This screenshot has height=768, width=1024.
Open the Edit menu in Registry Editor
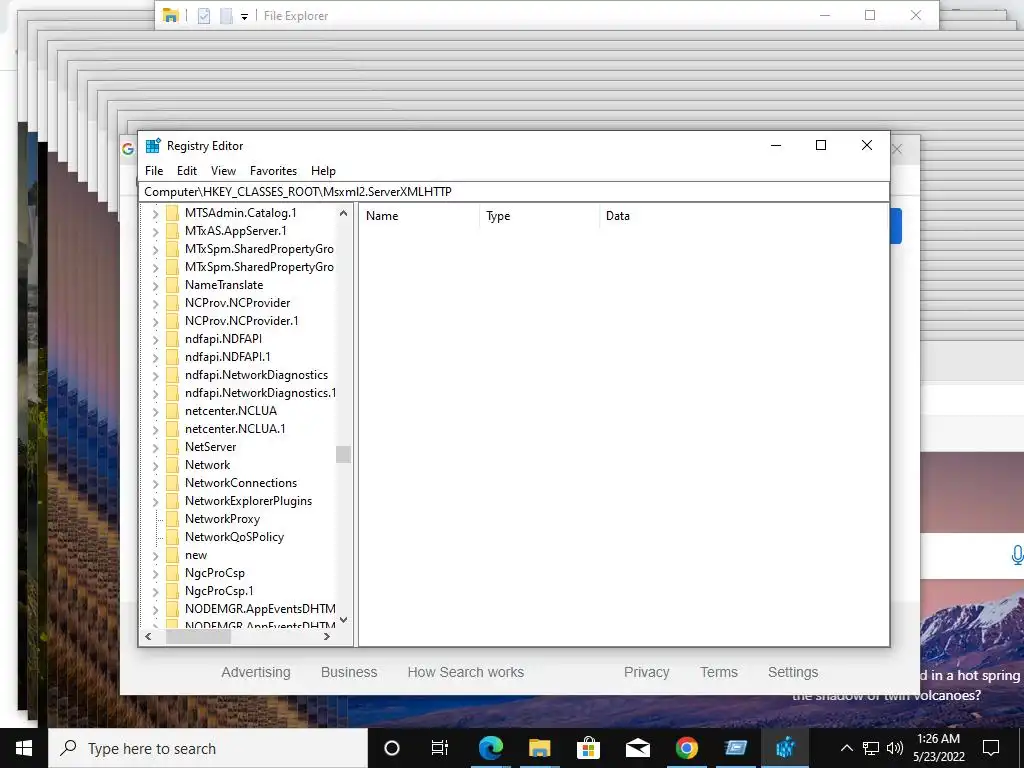[x=187, y=170]
